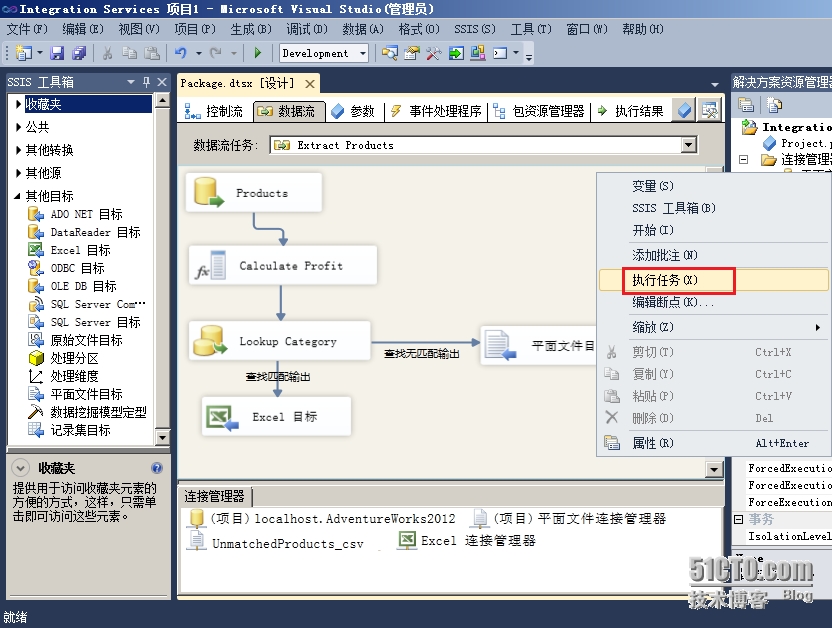Collapse the 事务 properties category
The height and width of the screenshot is (628, 832).
click(x=738, y=519)
